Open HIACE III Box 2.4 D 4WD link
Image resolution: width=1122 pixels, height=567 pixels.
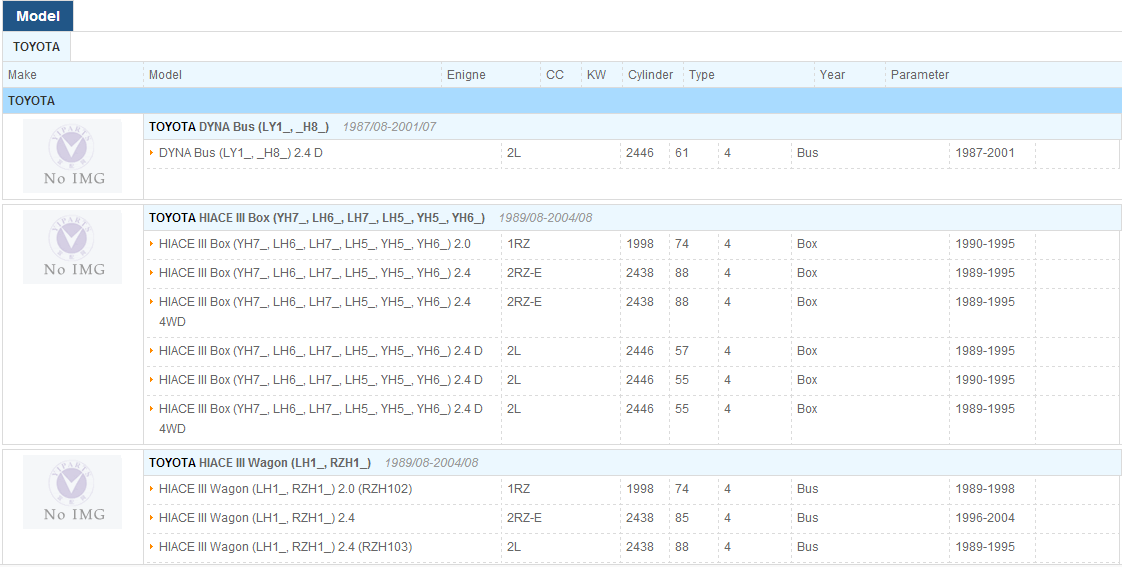pos(321,418)
